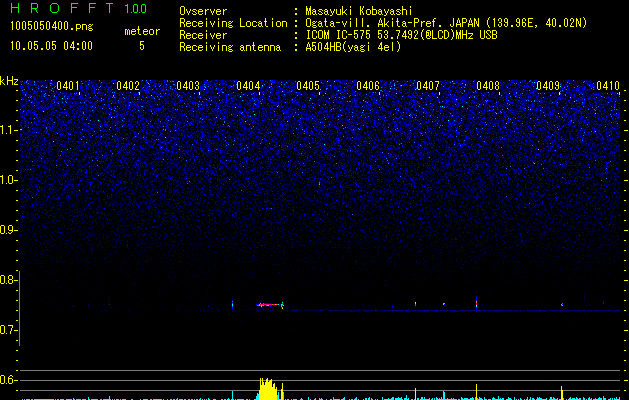Click the 0408 time marker
The height and width of the screenshot is (400, 629).
click(x=488, y=86)
